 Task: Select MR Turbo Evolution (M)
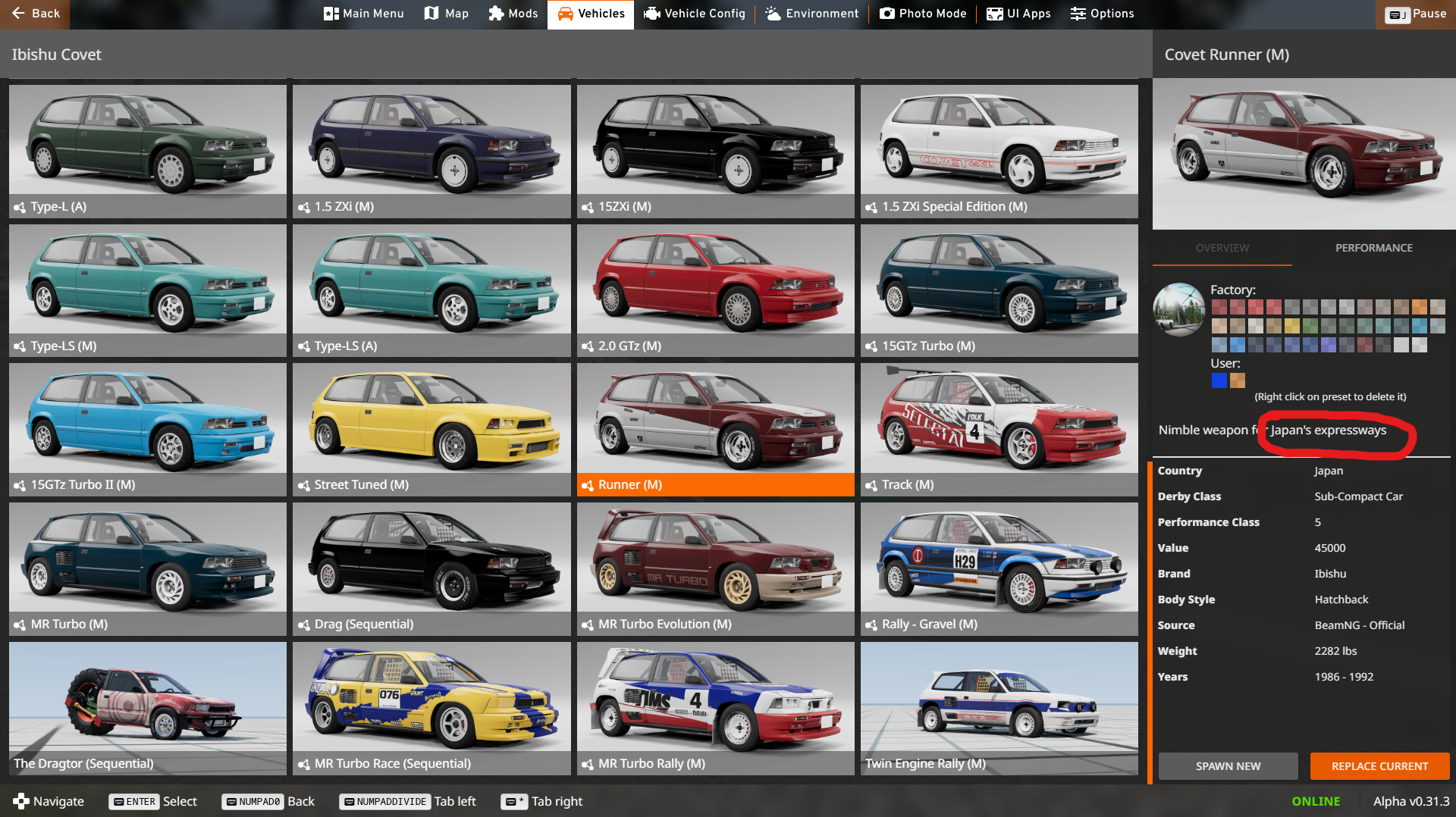coord(715,568)
